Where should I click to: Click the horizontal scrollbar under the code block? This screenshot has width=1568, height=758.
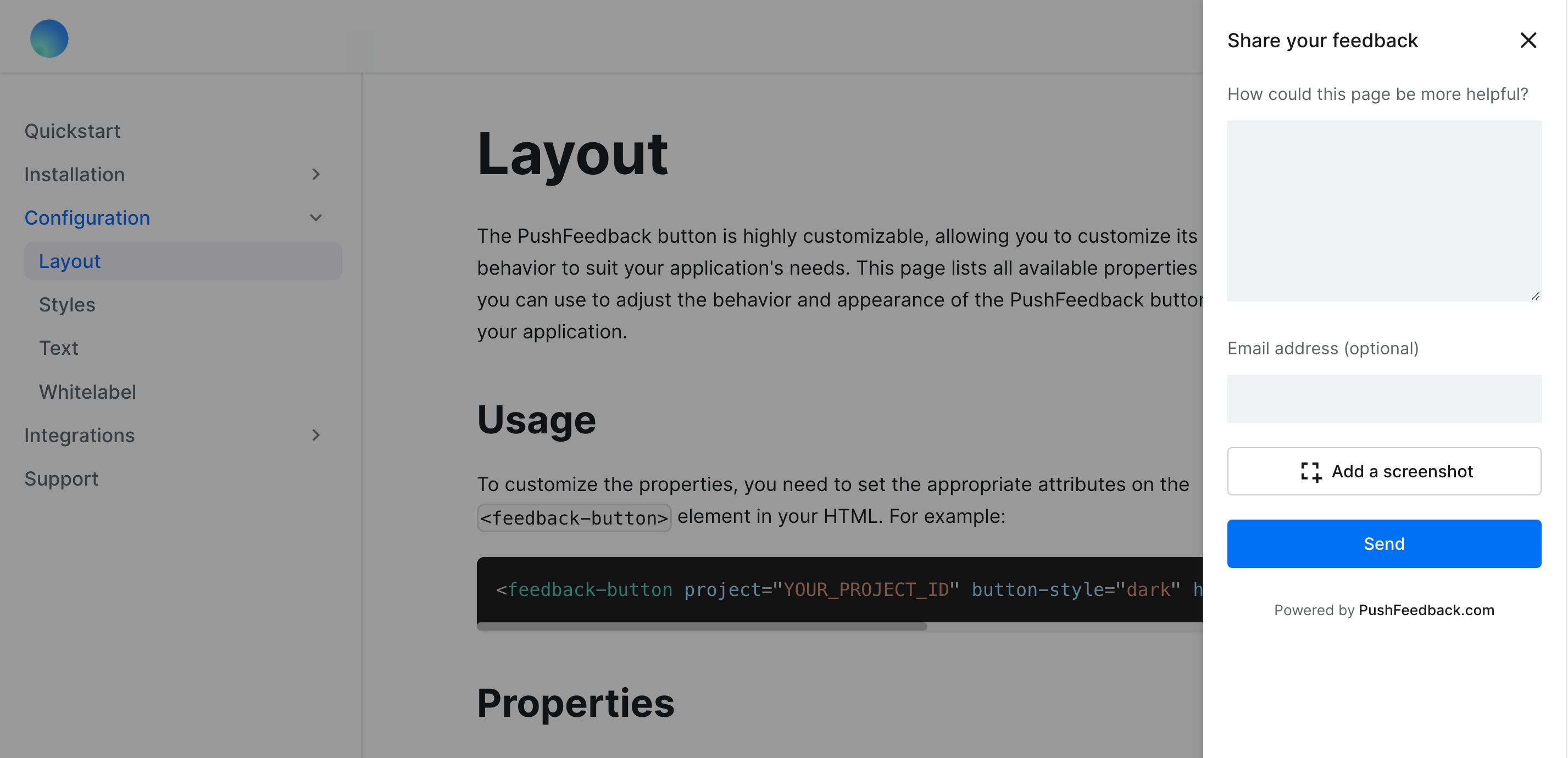tap(700, 627)
